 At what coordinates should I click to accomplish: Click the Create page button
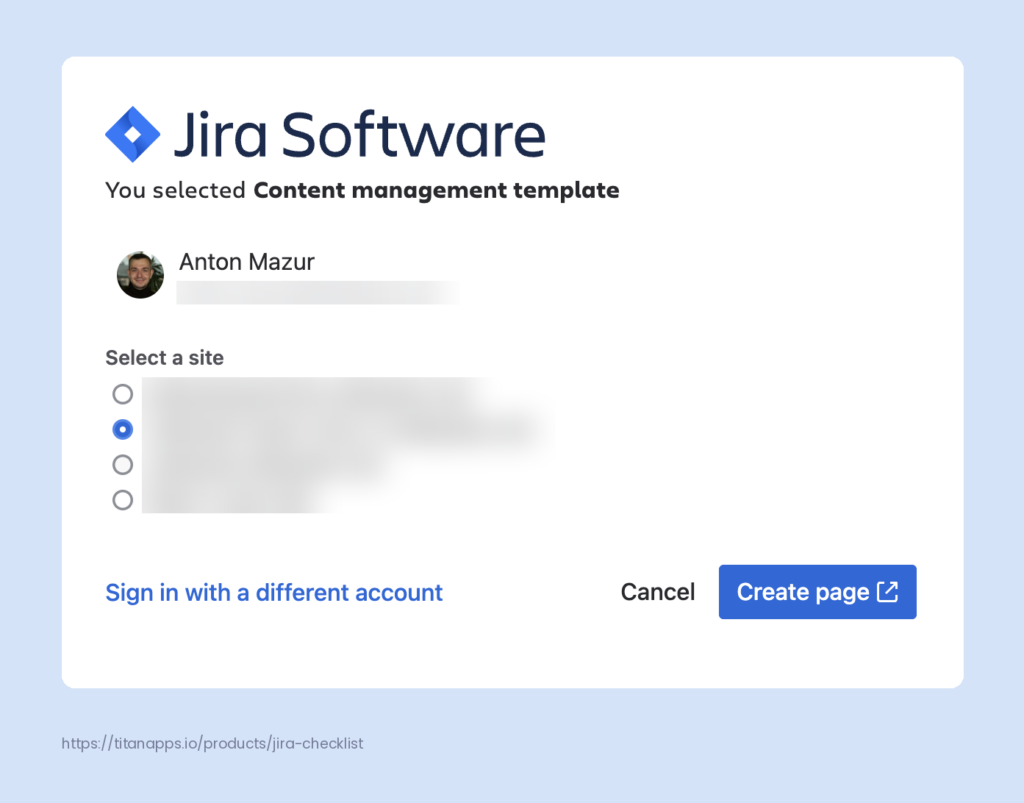(818, 591)
